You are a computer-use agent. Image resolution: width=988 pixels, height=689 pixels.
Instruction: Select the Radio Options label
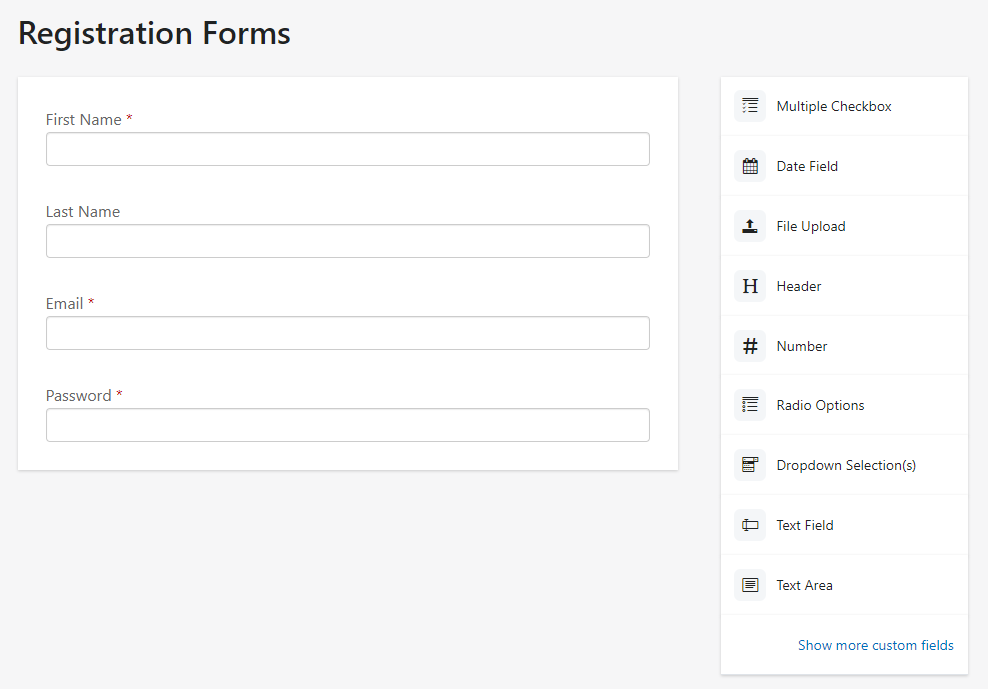[x=820, y=405]
